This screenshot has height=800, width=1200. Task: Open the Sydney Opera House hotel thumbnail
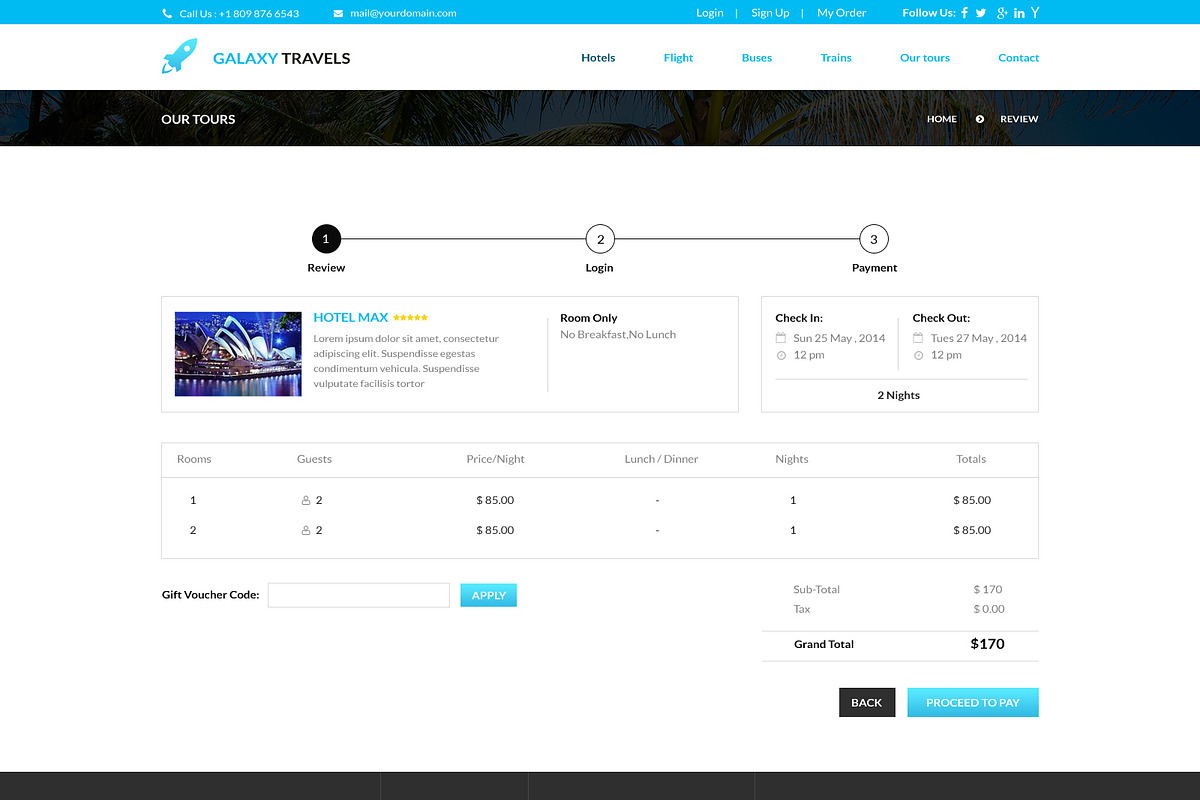[238, 354]
